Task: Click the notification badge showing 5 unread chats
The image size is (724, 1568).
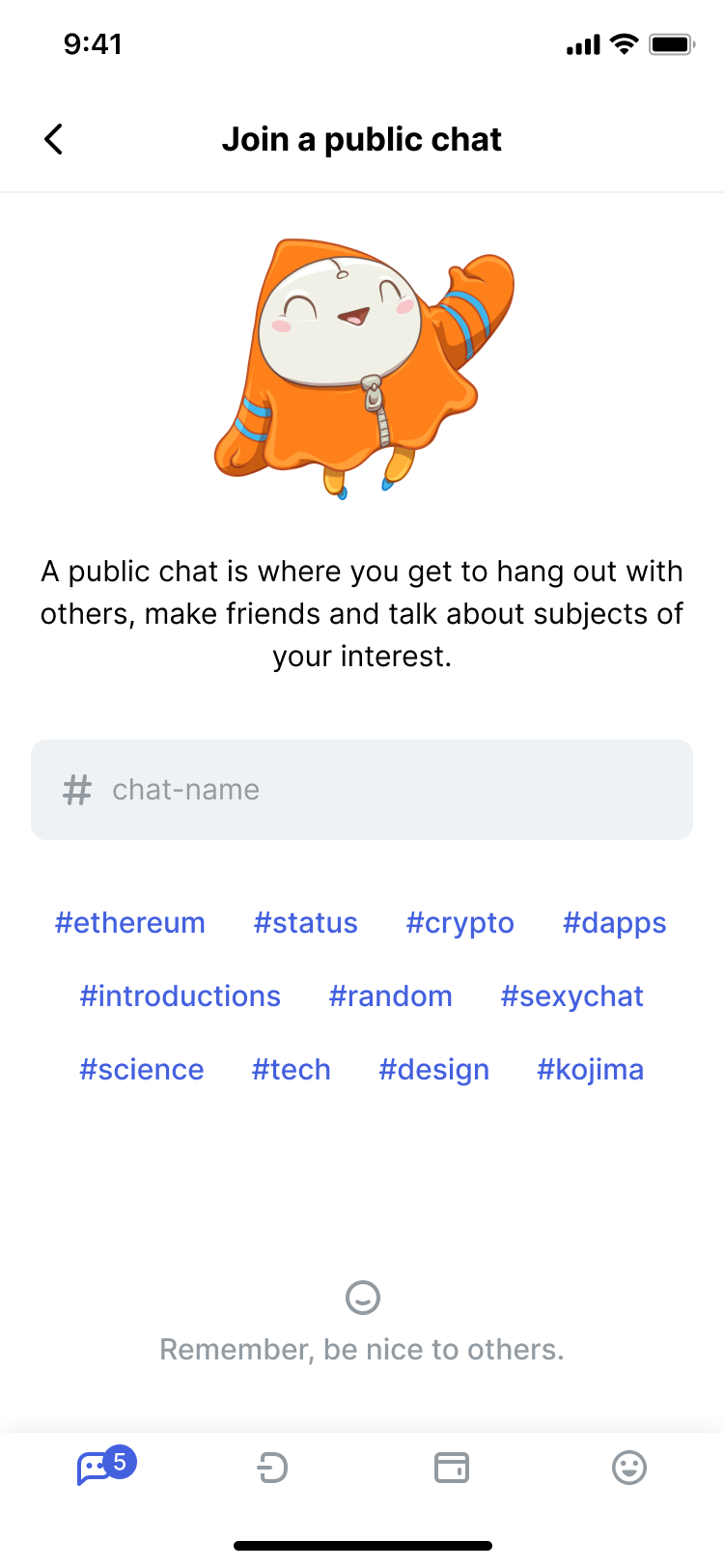Action: pos(120,1454)
